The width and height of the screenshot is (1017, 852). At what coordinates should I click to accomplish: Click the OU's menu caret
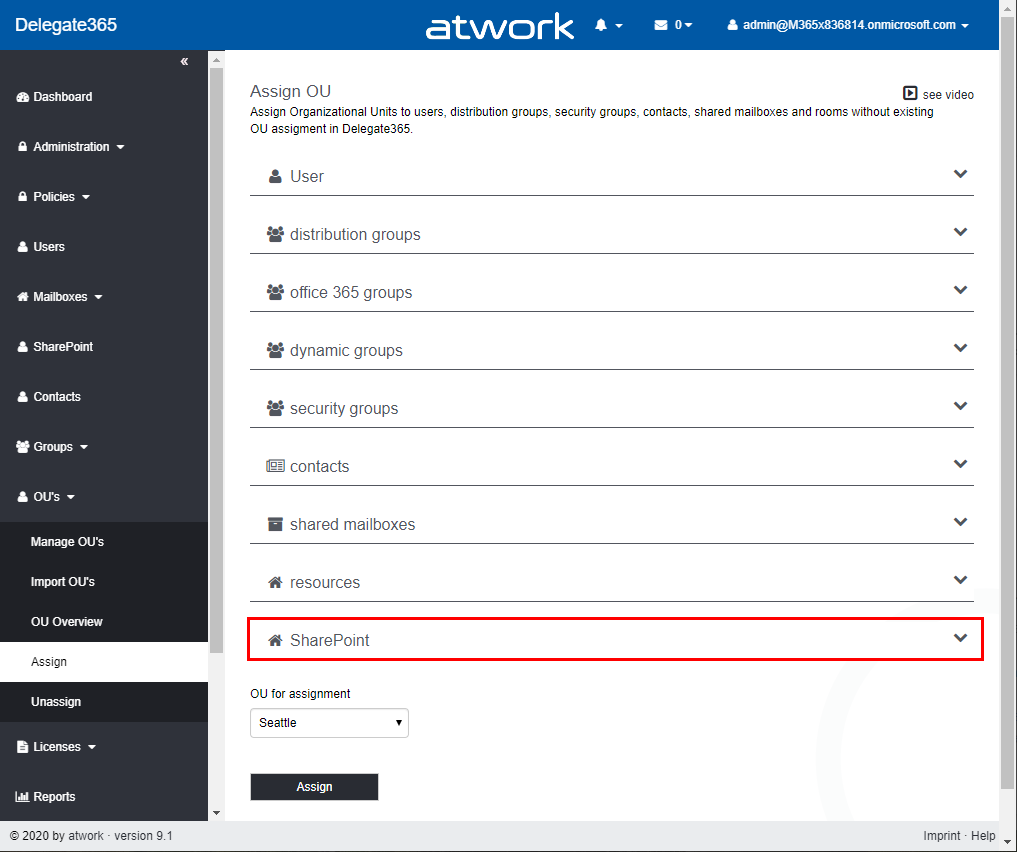coord(71,497)
